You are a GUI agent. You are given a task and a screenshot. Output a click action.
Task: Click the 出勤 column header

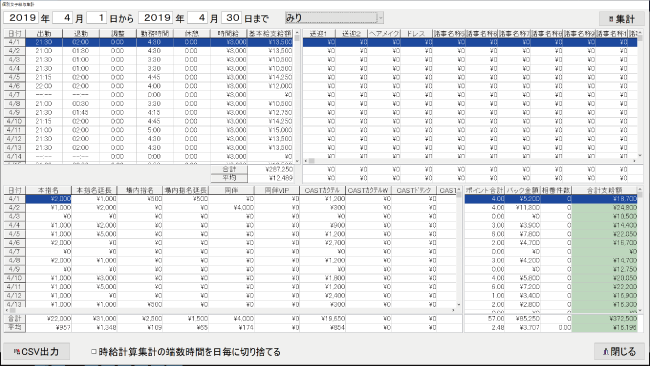tap(44, 33)
